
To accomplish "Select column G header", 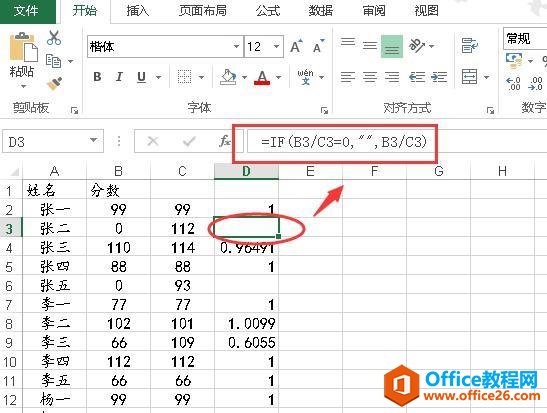I will point(439,171).
